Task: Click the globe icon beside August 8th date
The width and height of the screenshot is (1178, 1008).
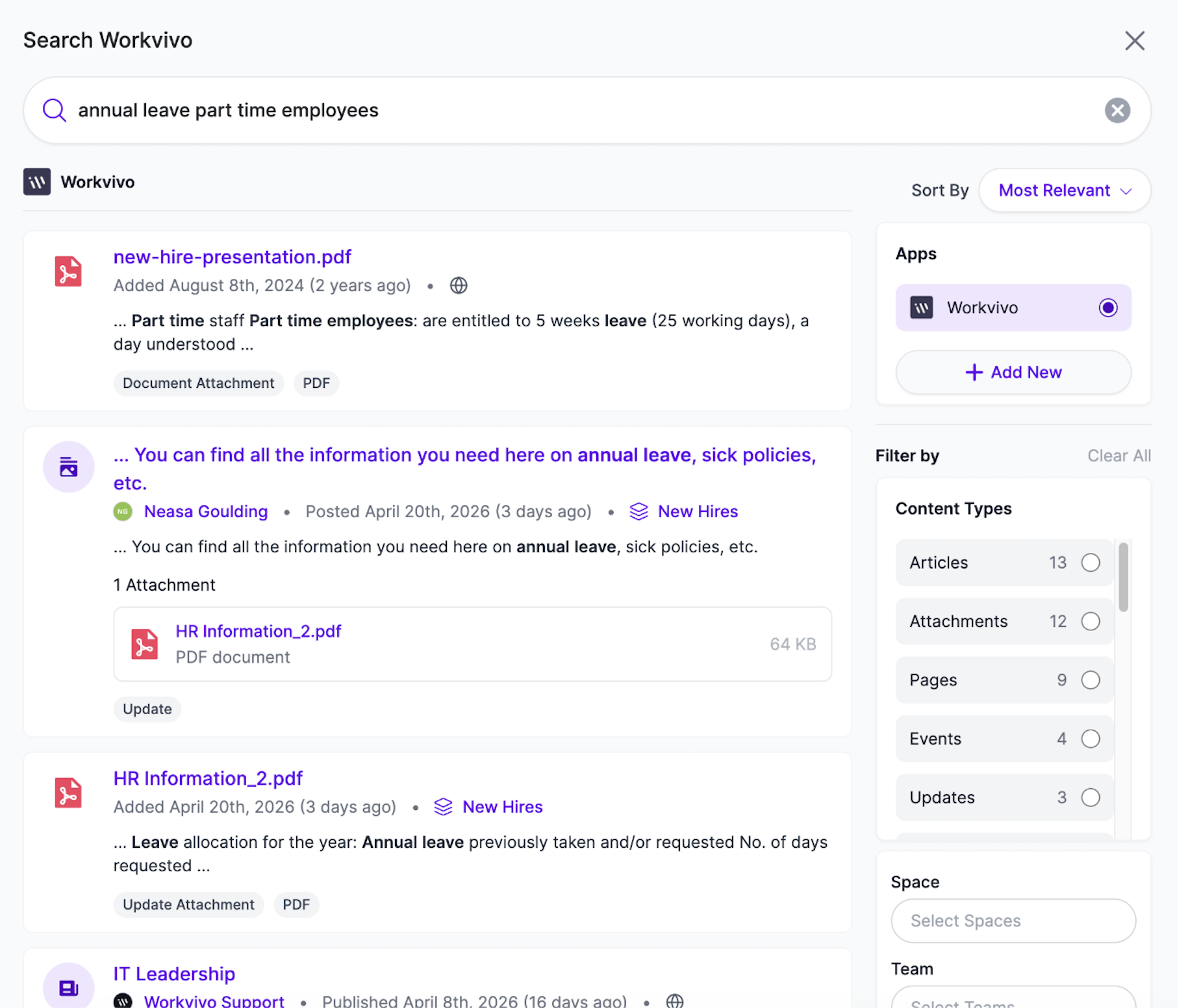Action: click(x=459, y=285)
